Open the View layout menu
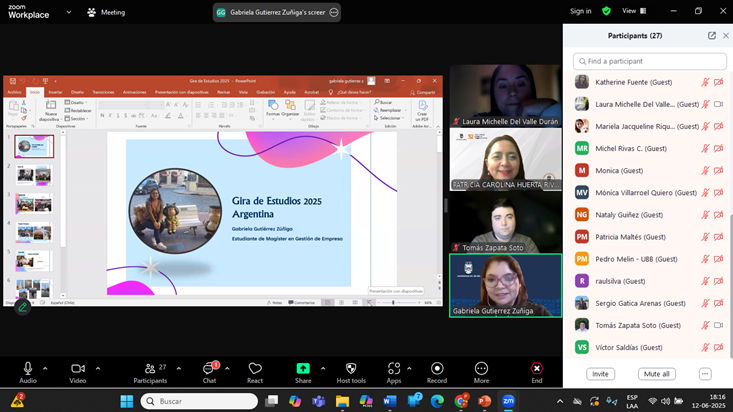 click(634, 11)
